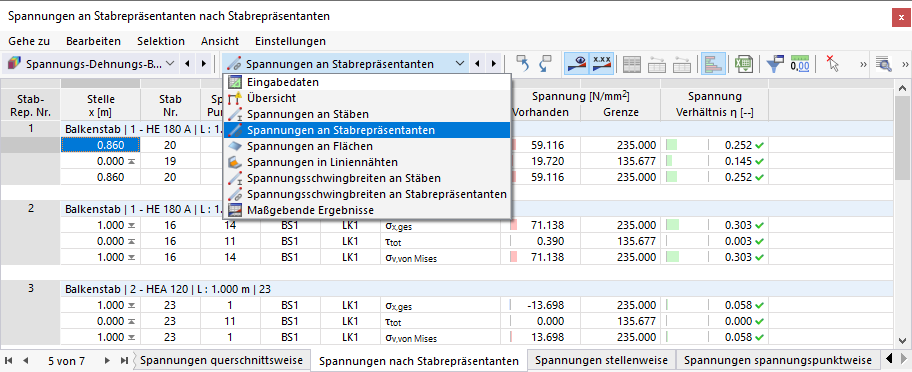912x372 pixels.
Task: Expand the far-right toolbar overflow chevron
Action: [x=905, y=64]
